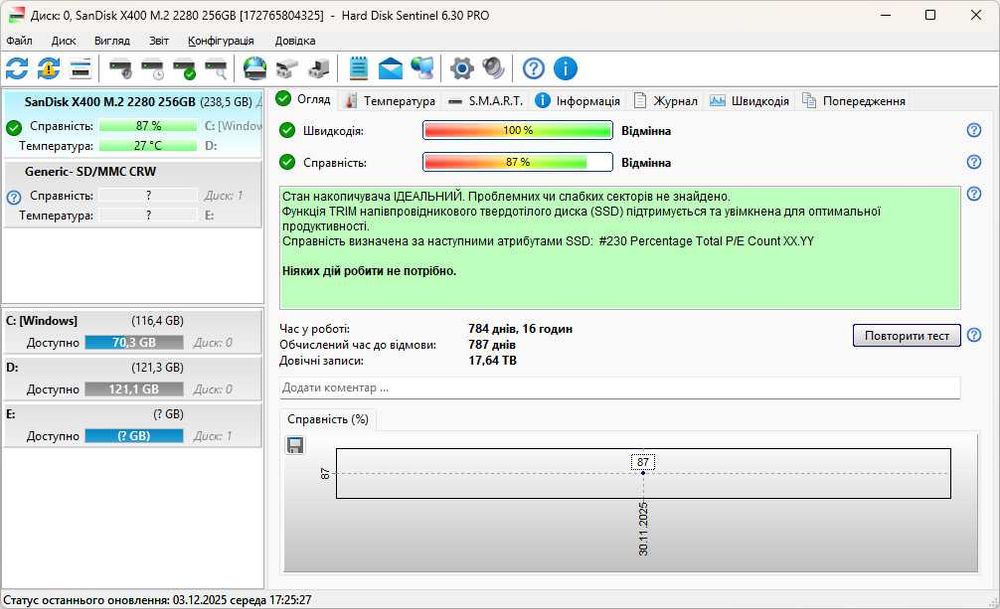Click the Повторити тест button
This screenshot has height=609, width=1000.
coord(906,335)
